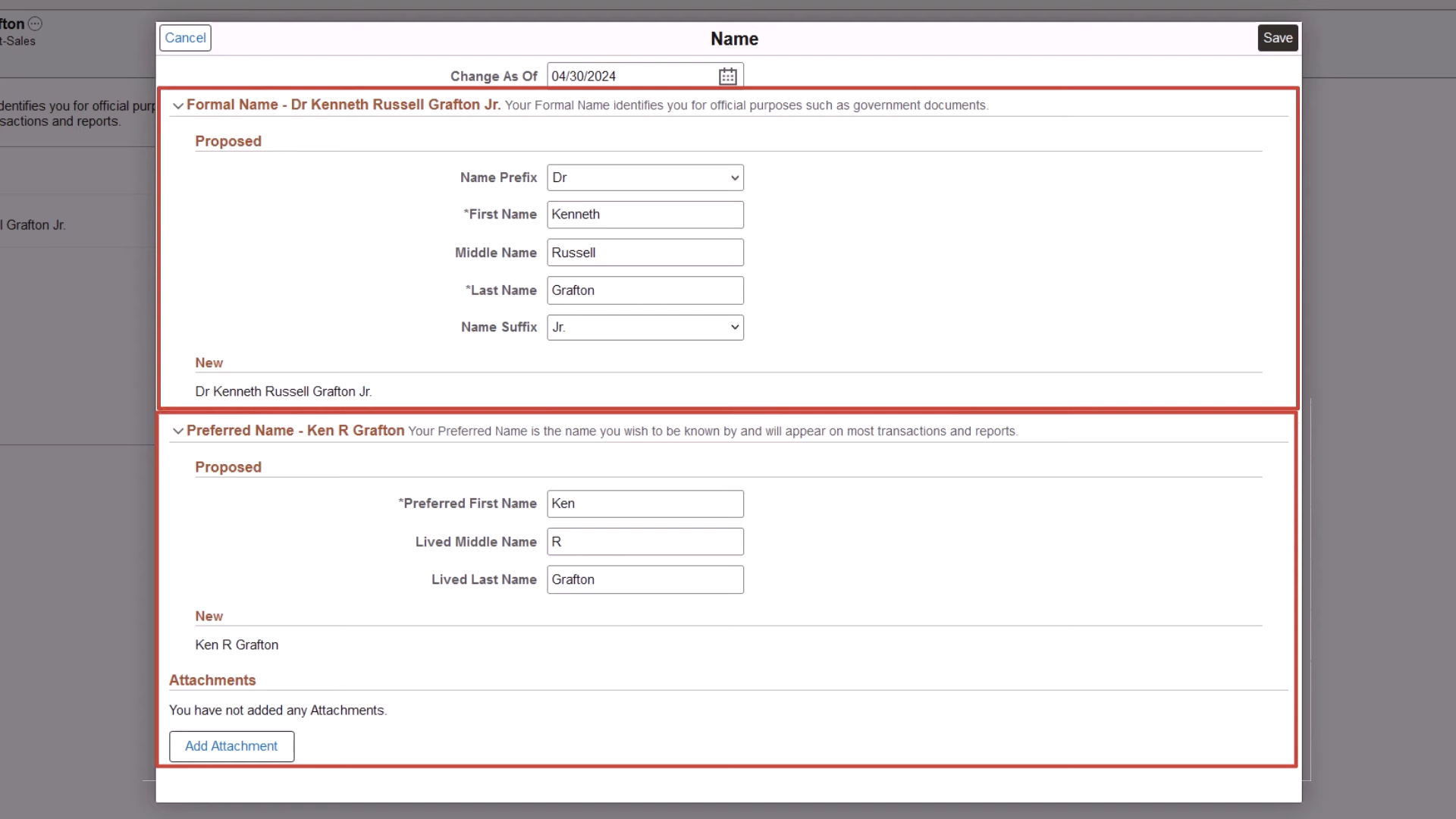This screenshot has height=819, width=1456.
Task: Click the Last Name field under Formal Name
Action: point(645,290)
